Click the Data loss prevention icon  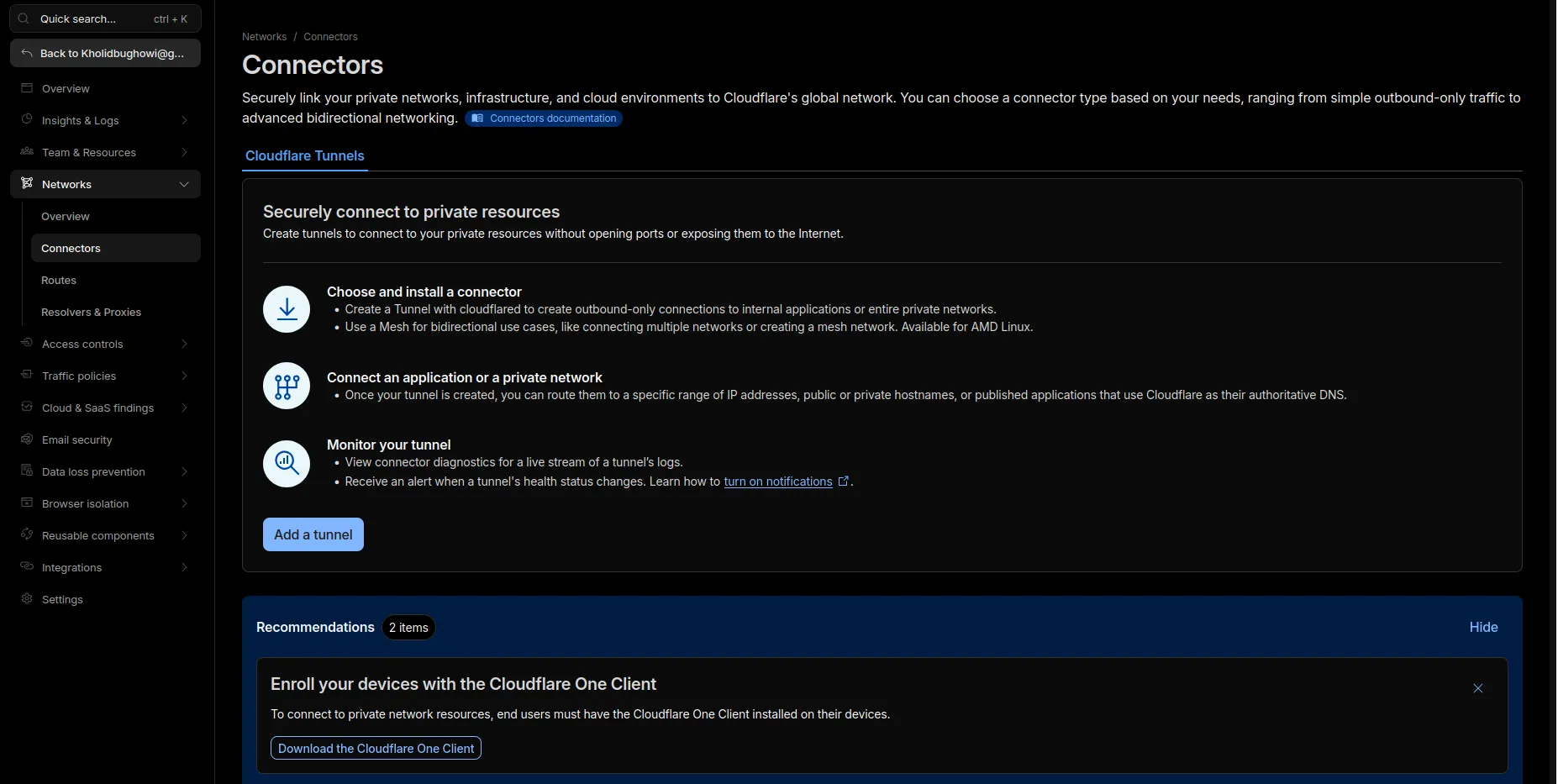(27, 471)
